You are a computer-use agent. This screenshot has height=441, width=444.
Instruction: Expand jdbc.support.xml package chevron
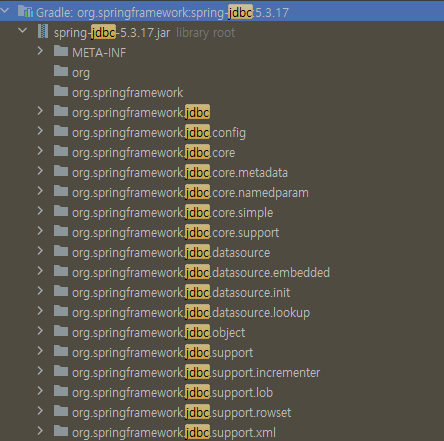click(40, 431)
